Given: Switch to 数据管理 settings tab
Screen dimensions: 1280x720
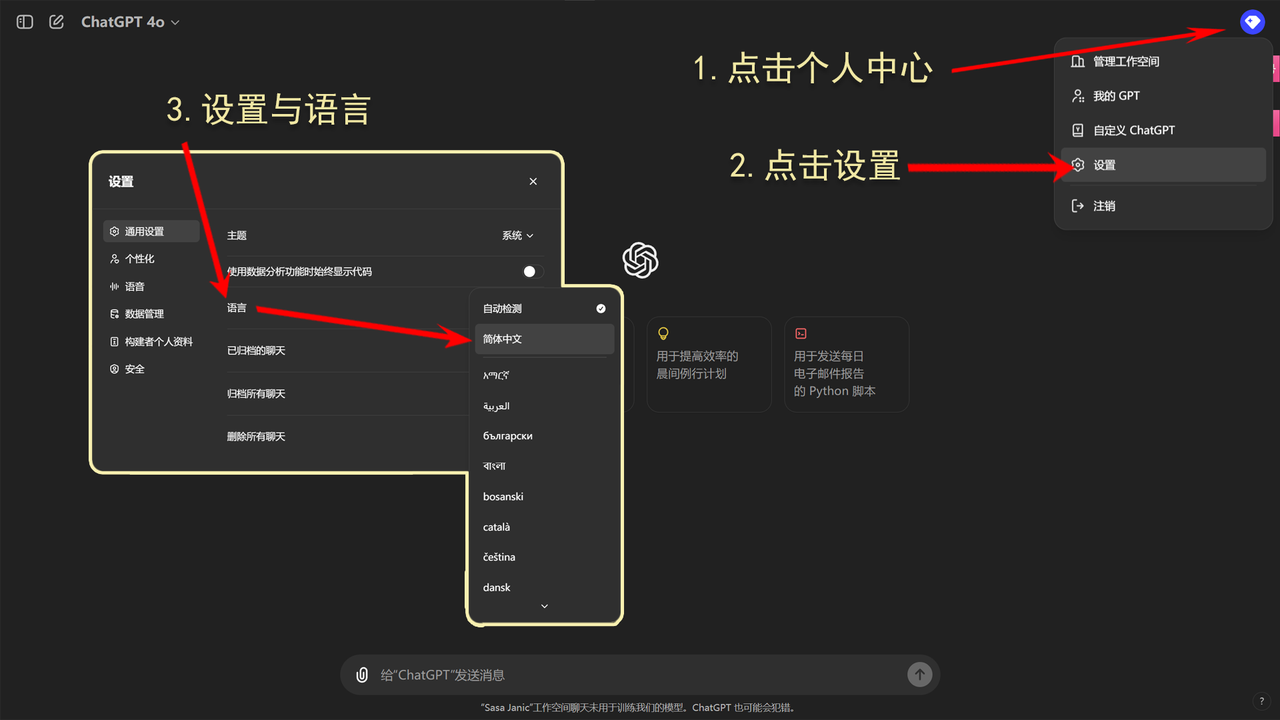Looking at the screenshot, I should coord(151,314).
